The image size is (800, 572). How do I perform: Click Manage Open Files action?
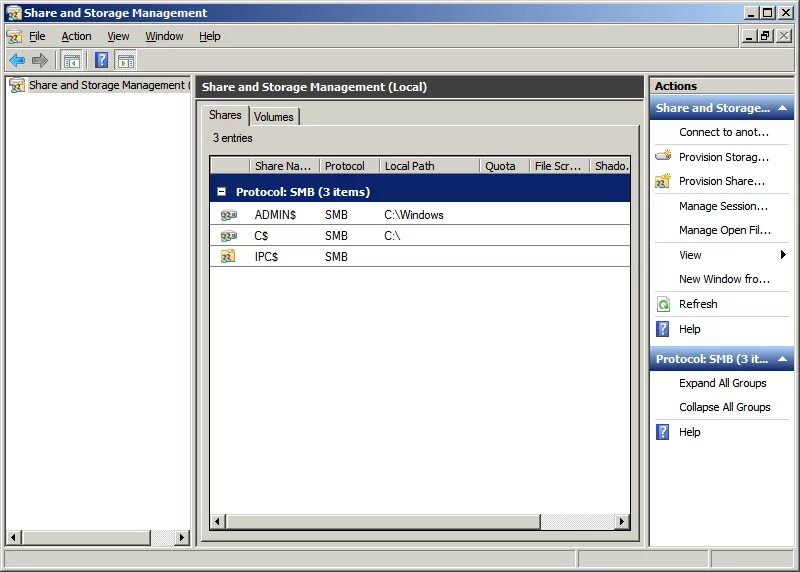tap(724, 230)
